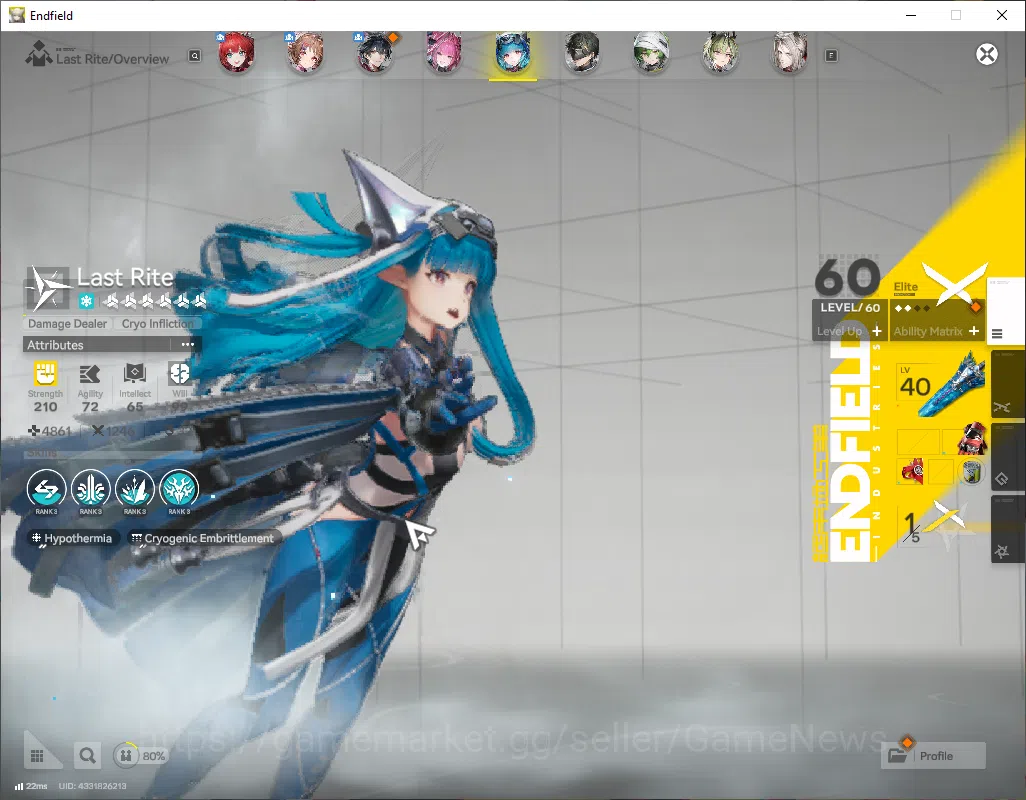Select the silver-haired operator portrait

(x=790, y=53)
